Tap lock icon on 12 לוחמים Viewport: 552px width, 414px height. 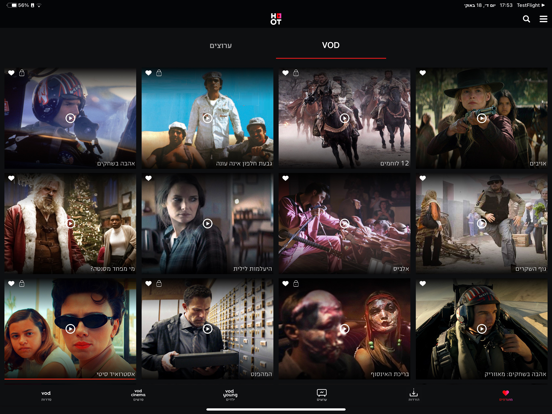tap(296, 73)
